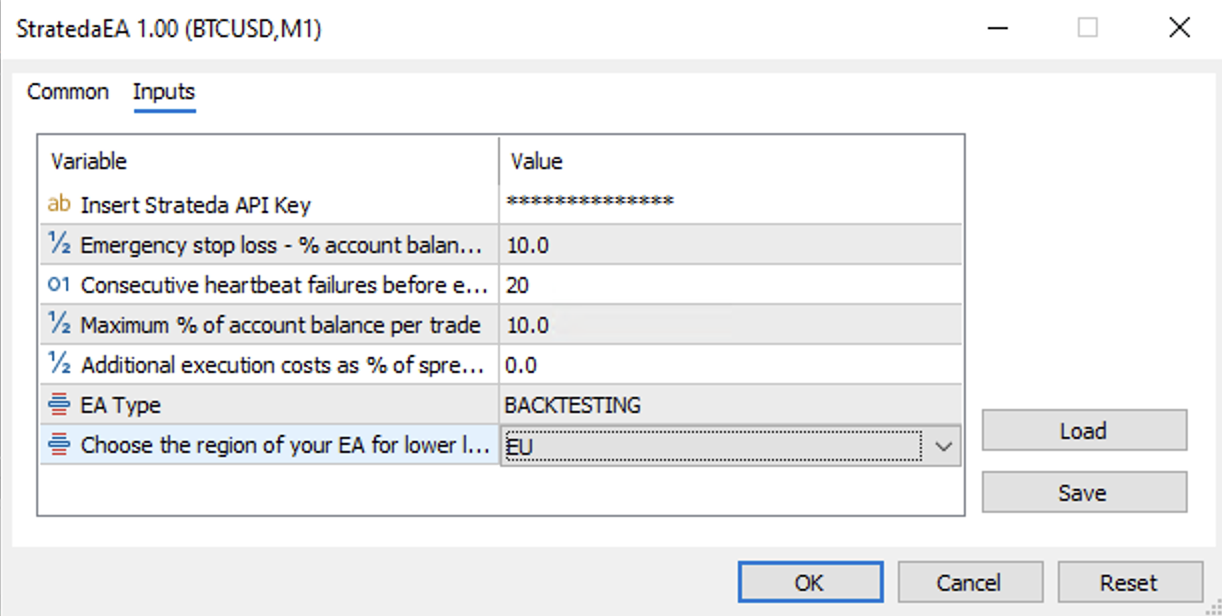
Task: Click the ½ icon beside Maximum % of account balance
Action: [57, 324]
